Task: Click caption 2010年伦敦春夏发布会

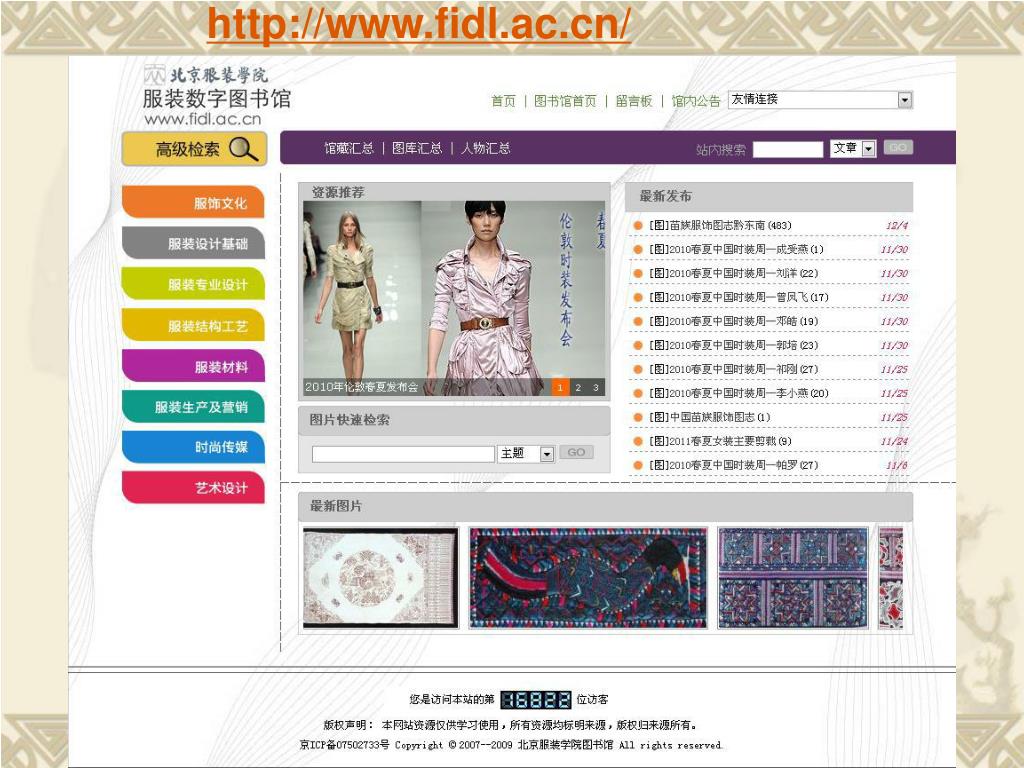Action: pos(361,387)
